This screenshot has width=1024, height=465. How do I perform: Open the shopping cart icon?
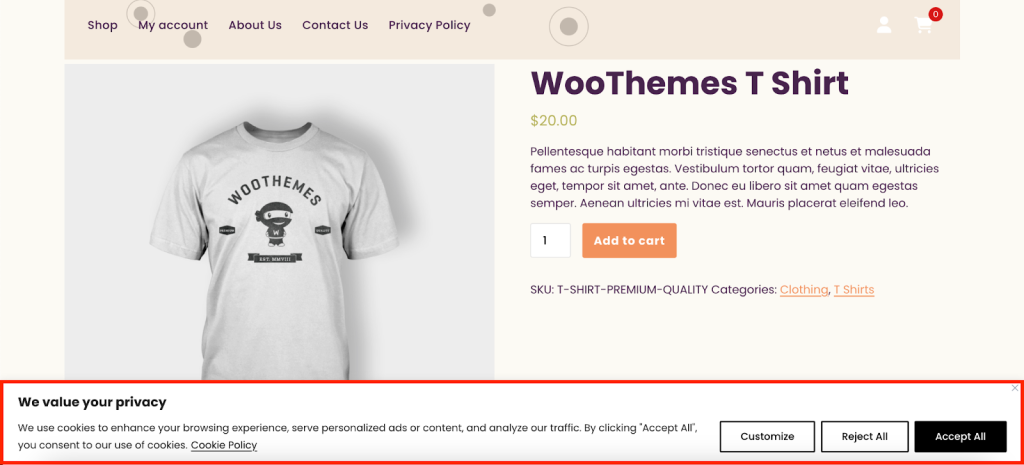(923, 26)
